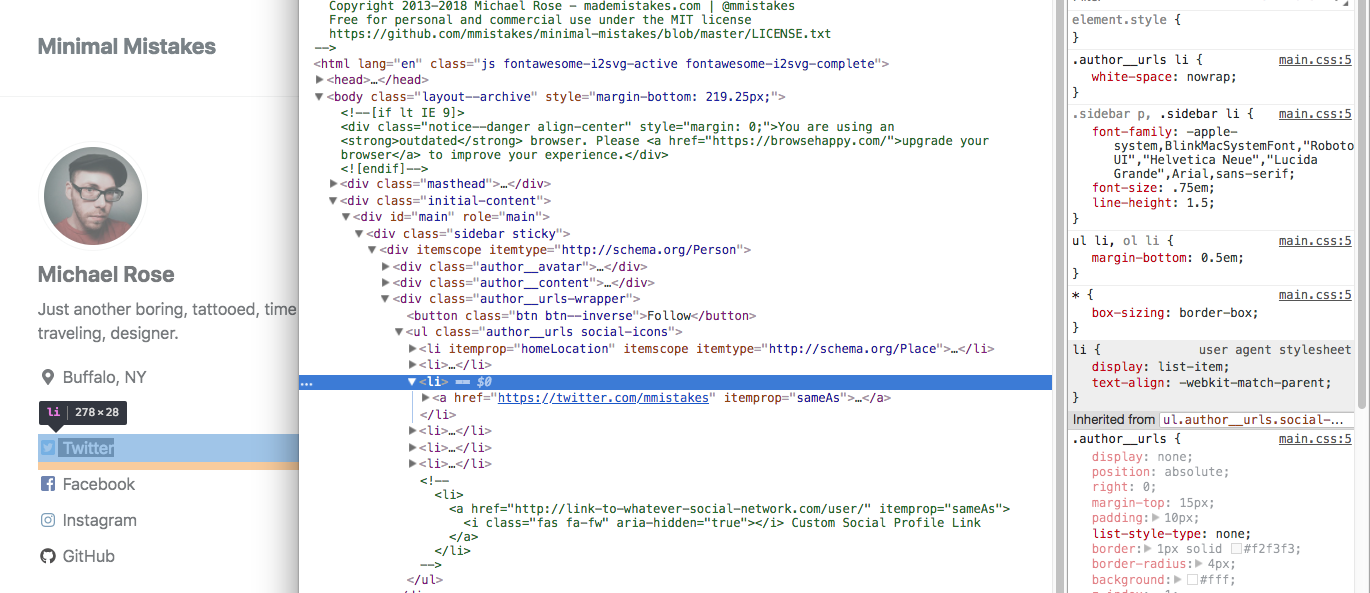
Task: Open main.css:5 for ul li, ol li rule
Action: coord(1315,241)
